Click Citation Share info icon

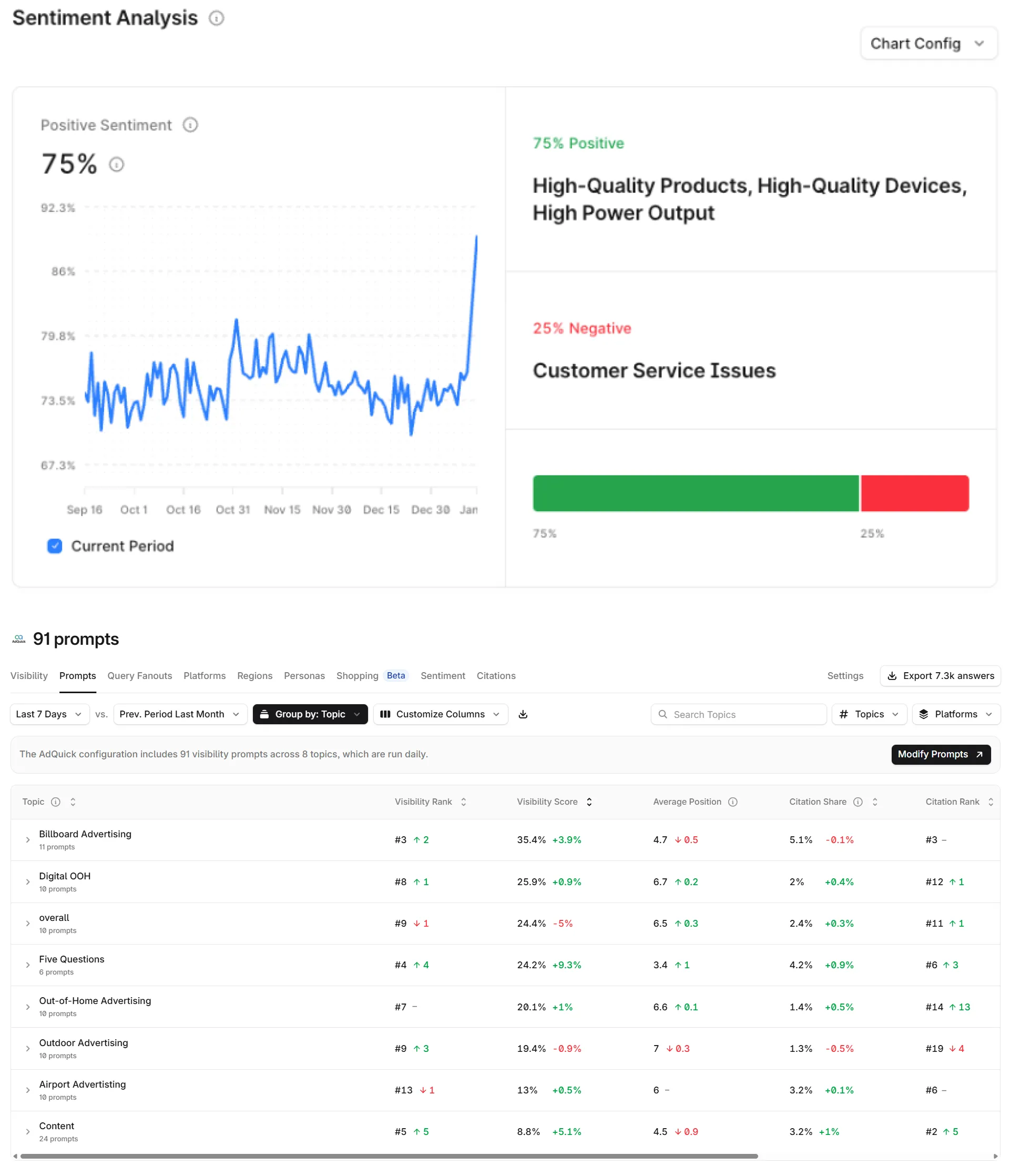click(x=858, y=802)
